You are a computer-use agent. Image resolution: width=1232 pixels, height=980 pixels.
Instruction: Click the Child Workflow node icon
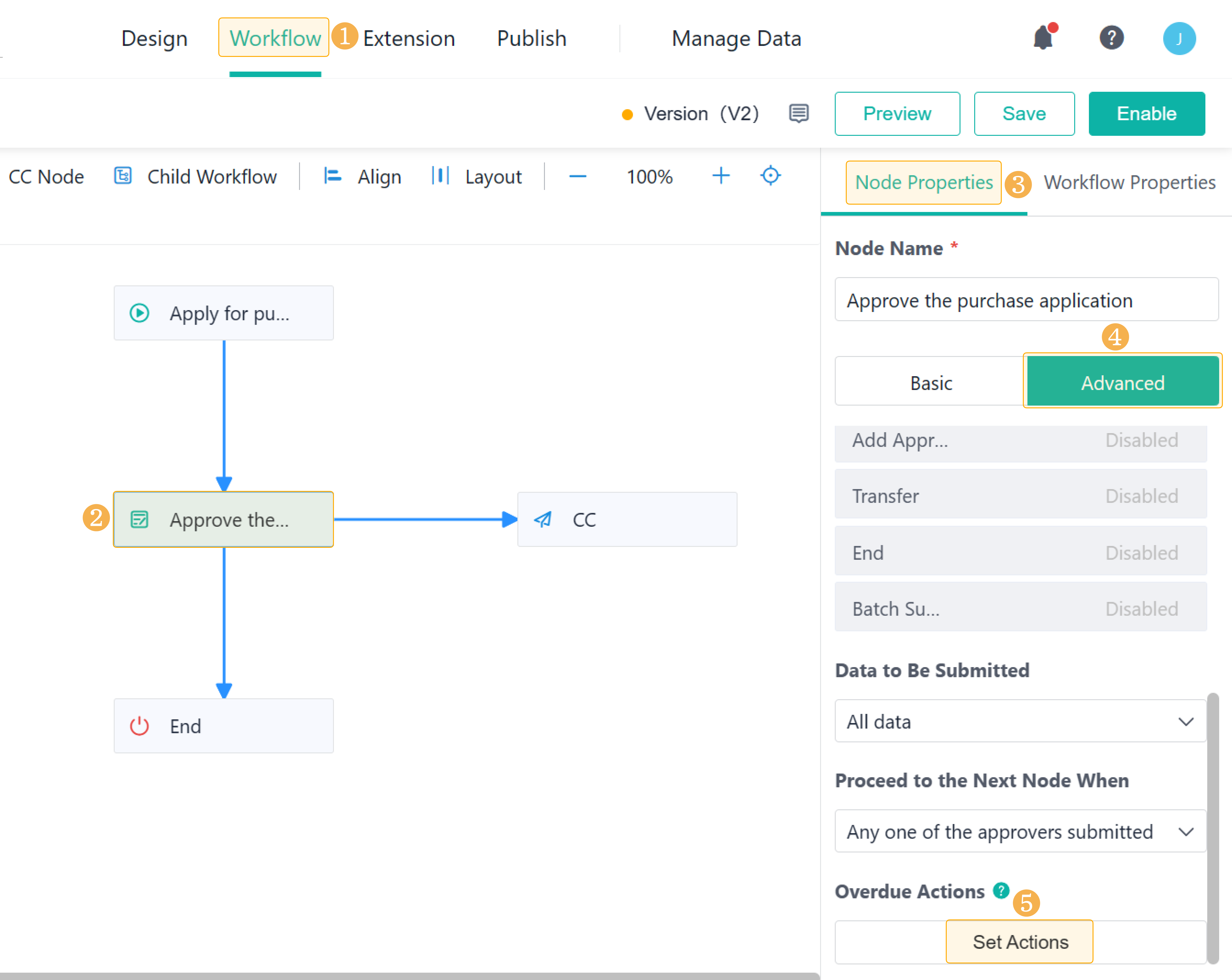point(123,175)
